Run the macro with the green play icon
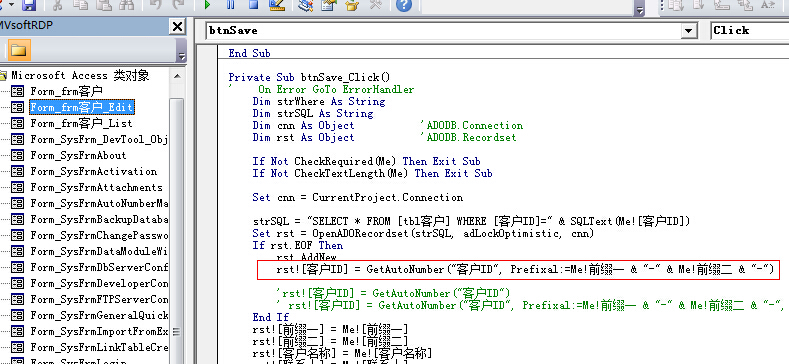The height and width of the screenshot is (364, 789). pos(207,6)
